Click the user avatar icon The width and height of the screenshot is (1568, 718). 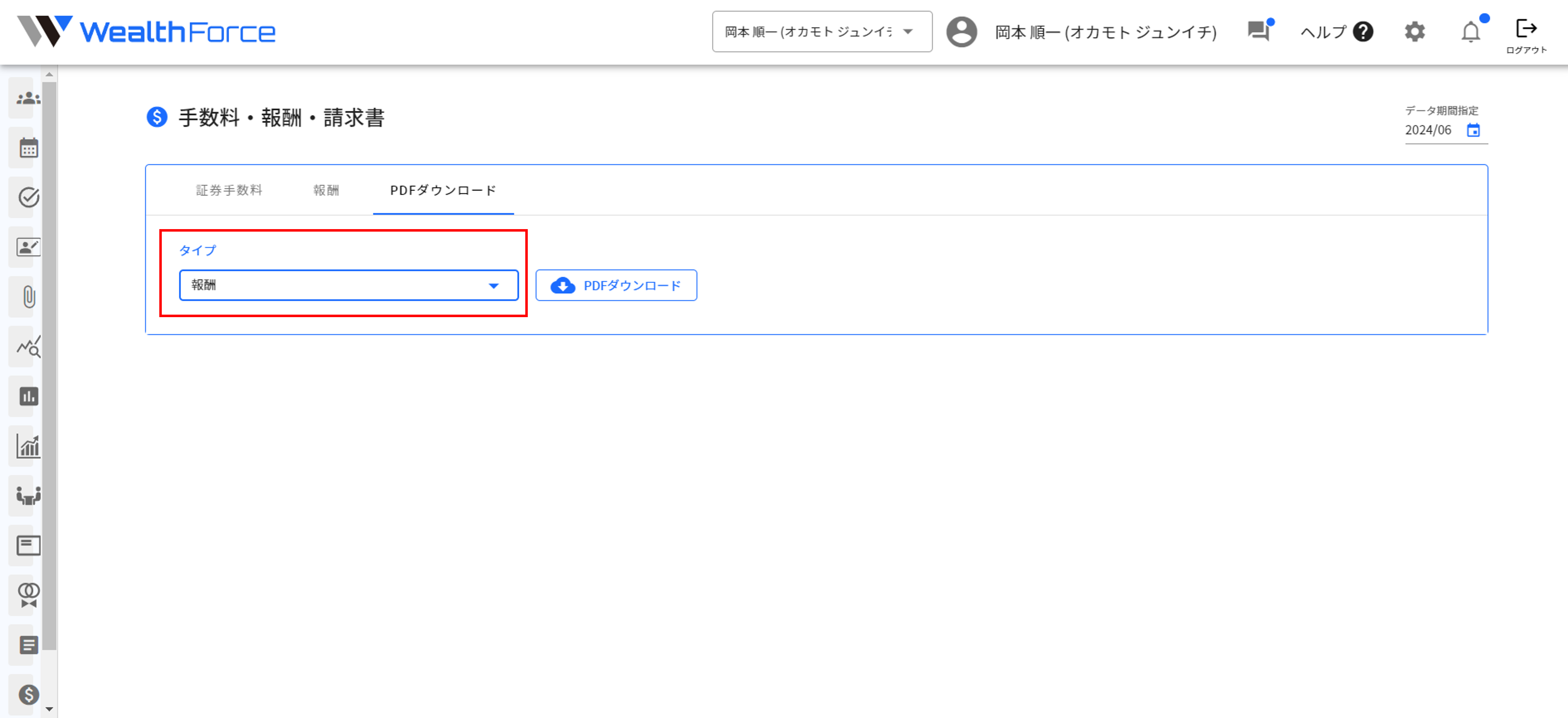[x=961, y=32]
